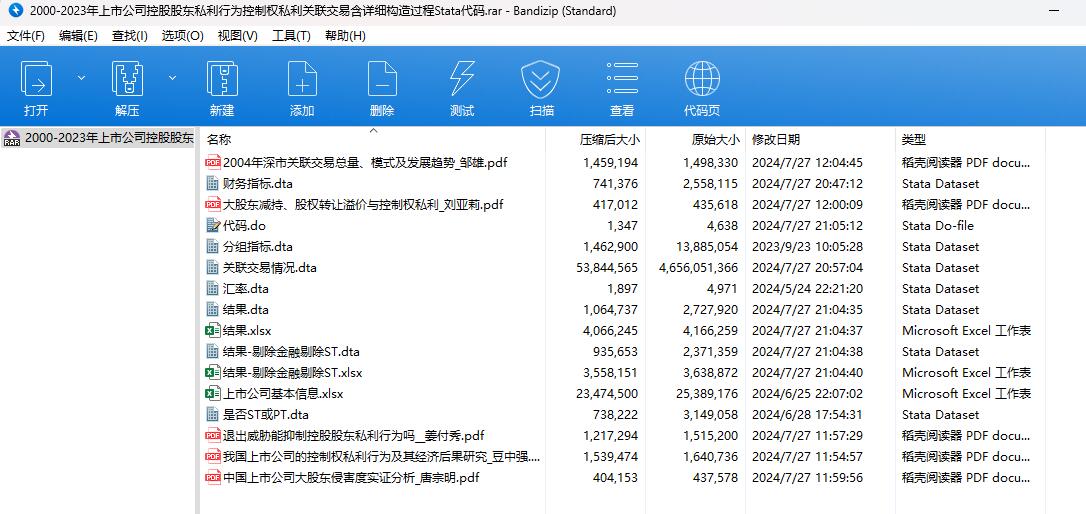Open the 选项(O) menu
Viewport: 1086px width, 514px height.
pos(183,36)
